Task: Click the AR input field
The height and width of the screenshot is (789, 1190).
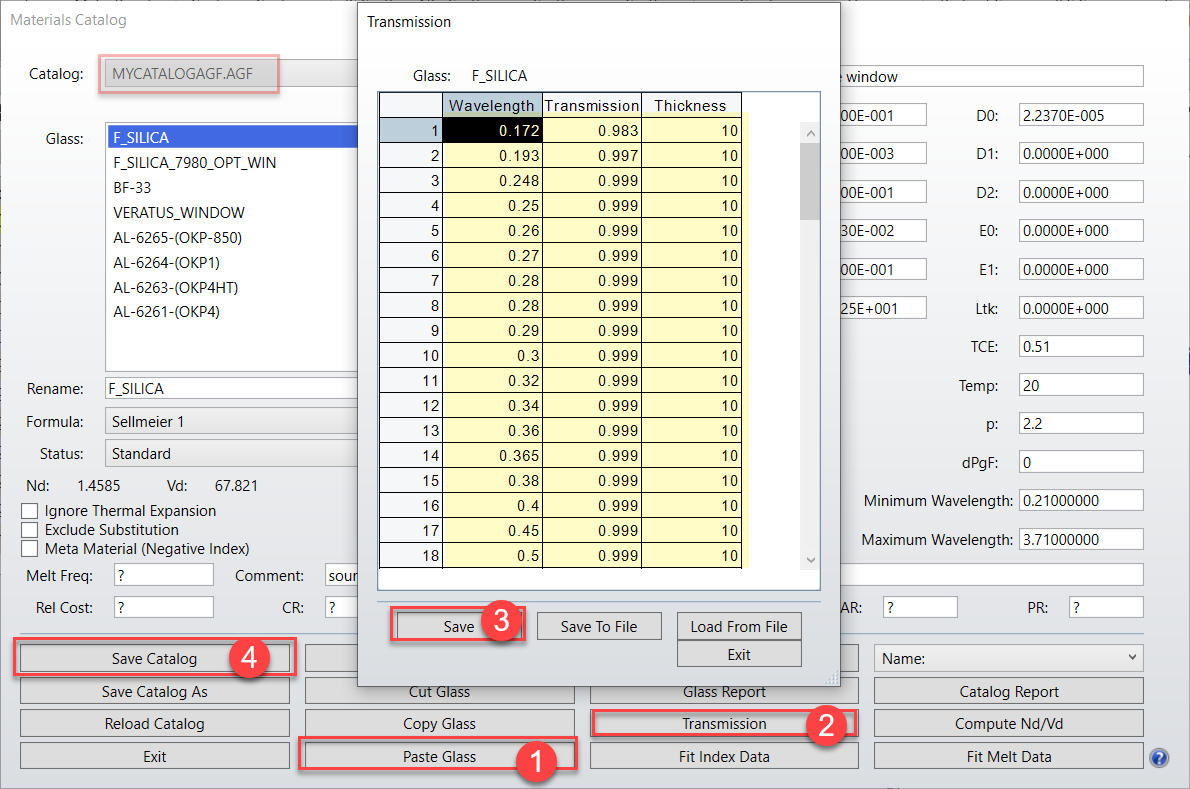Action: [920, 607]
